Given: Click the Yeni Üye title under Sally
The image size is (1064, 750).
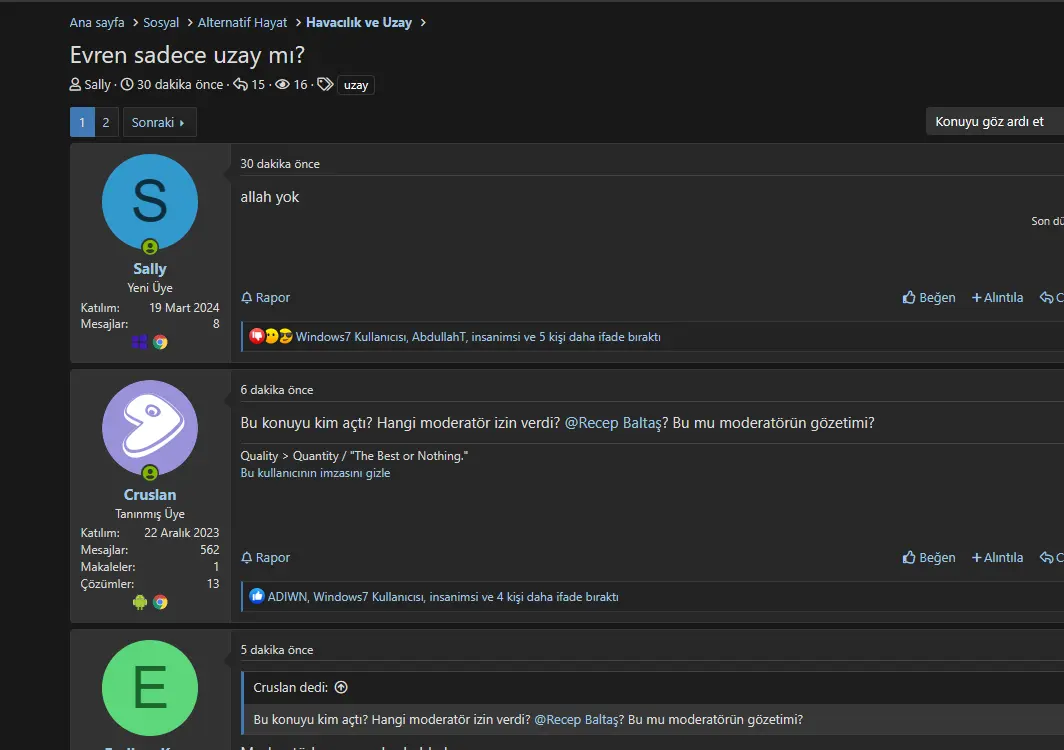Looking at the screenshot, I should [150, 288].
